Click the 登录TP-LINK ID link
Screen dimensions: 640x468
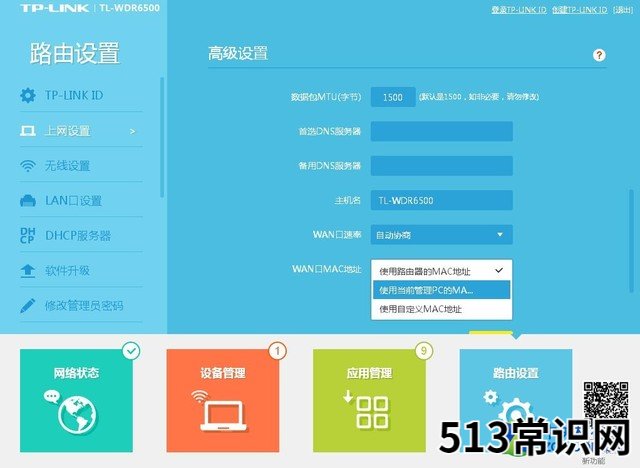519,10
